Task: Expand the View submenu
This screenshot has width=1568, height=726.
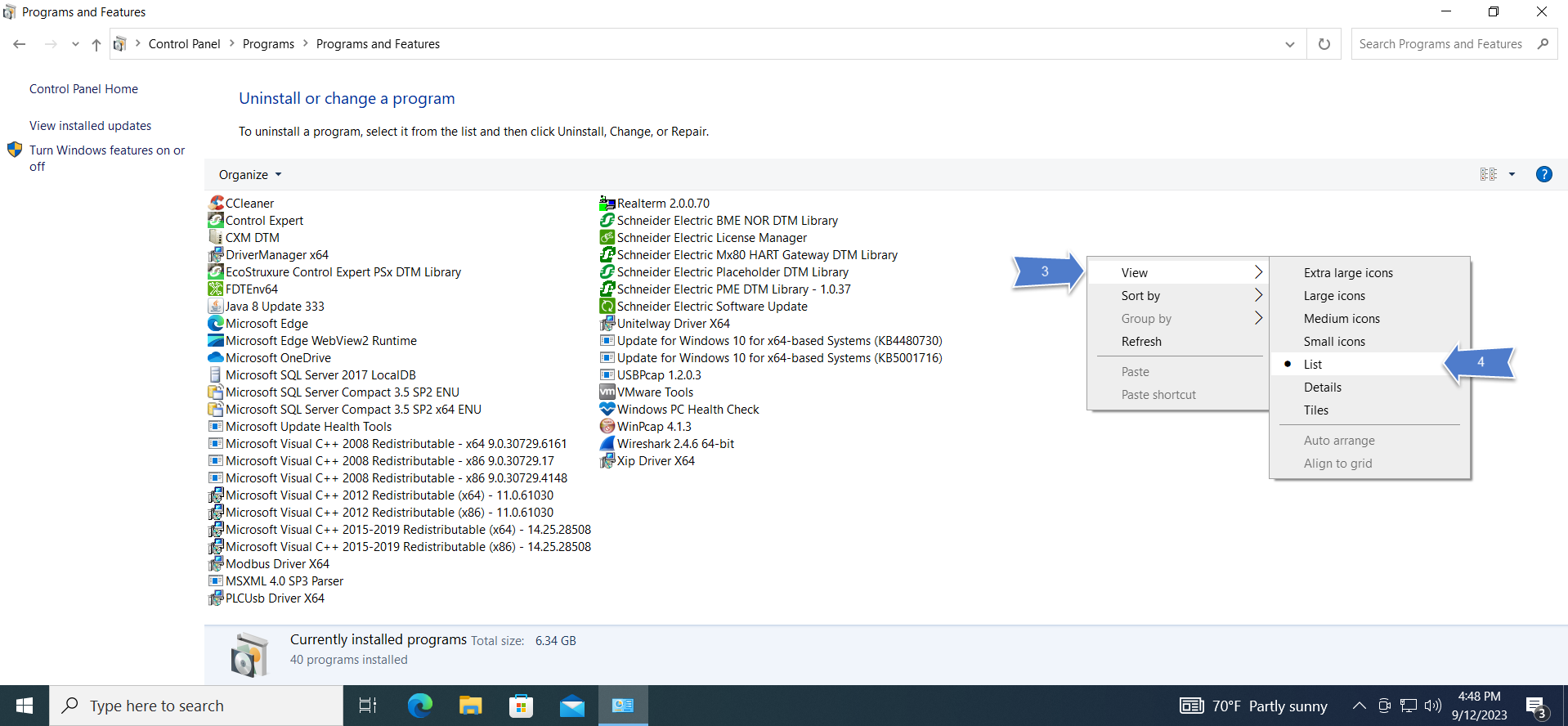Action: point(1178,272)
